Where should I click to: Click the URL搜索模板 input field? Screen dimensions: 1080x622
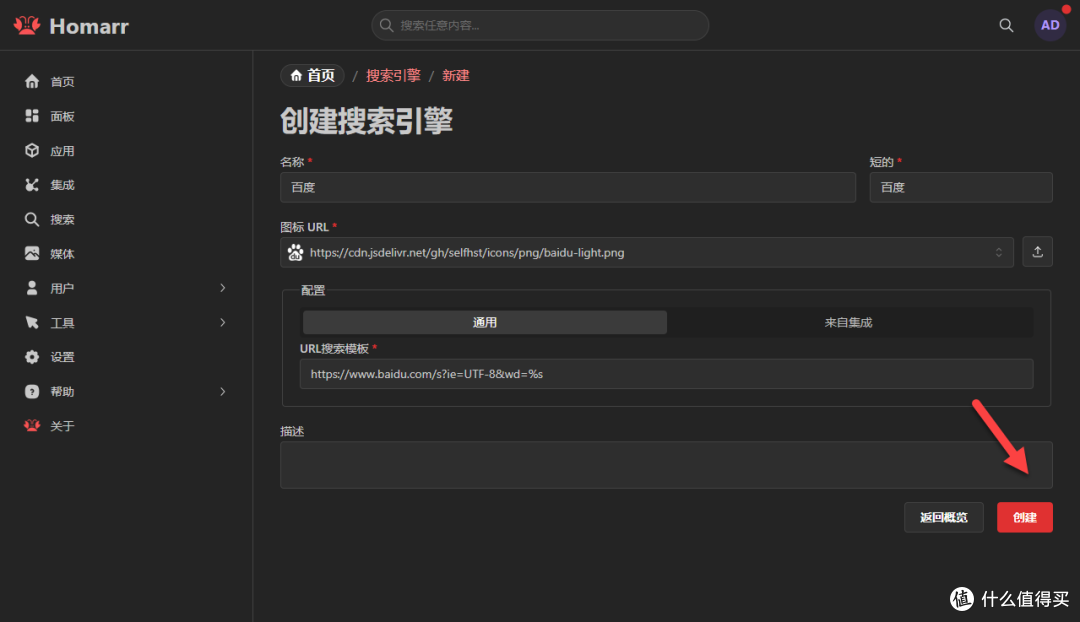[666, 374]
